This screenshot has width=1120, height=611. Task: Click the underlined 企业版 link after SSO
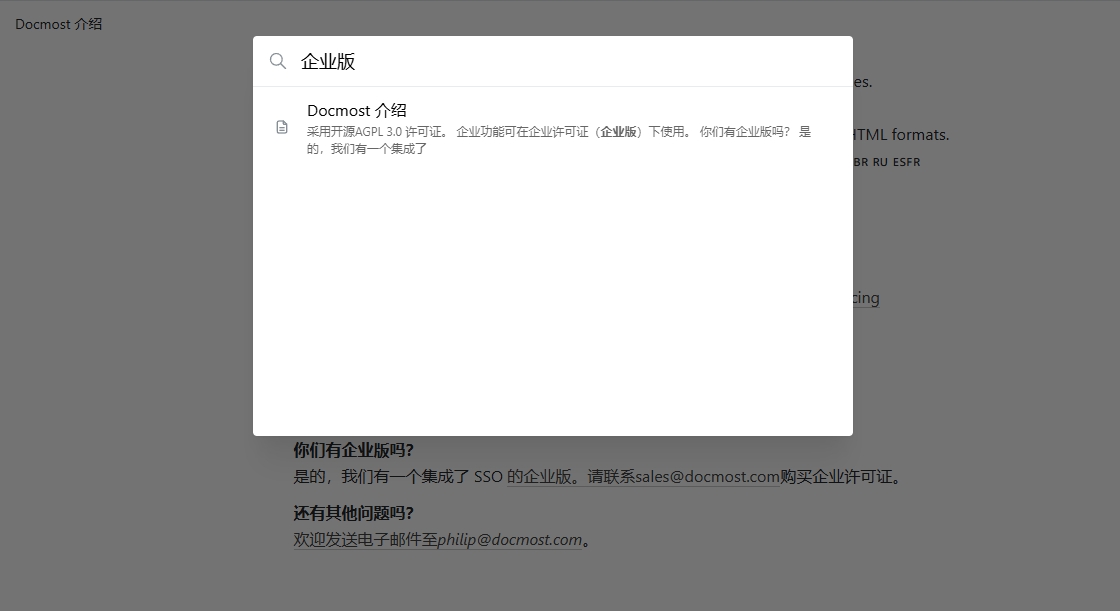click(547, 477)
